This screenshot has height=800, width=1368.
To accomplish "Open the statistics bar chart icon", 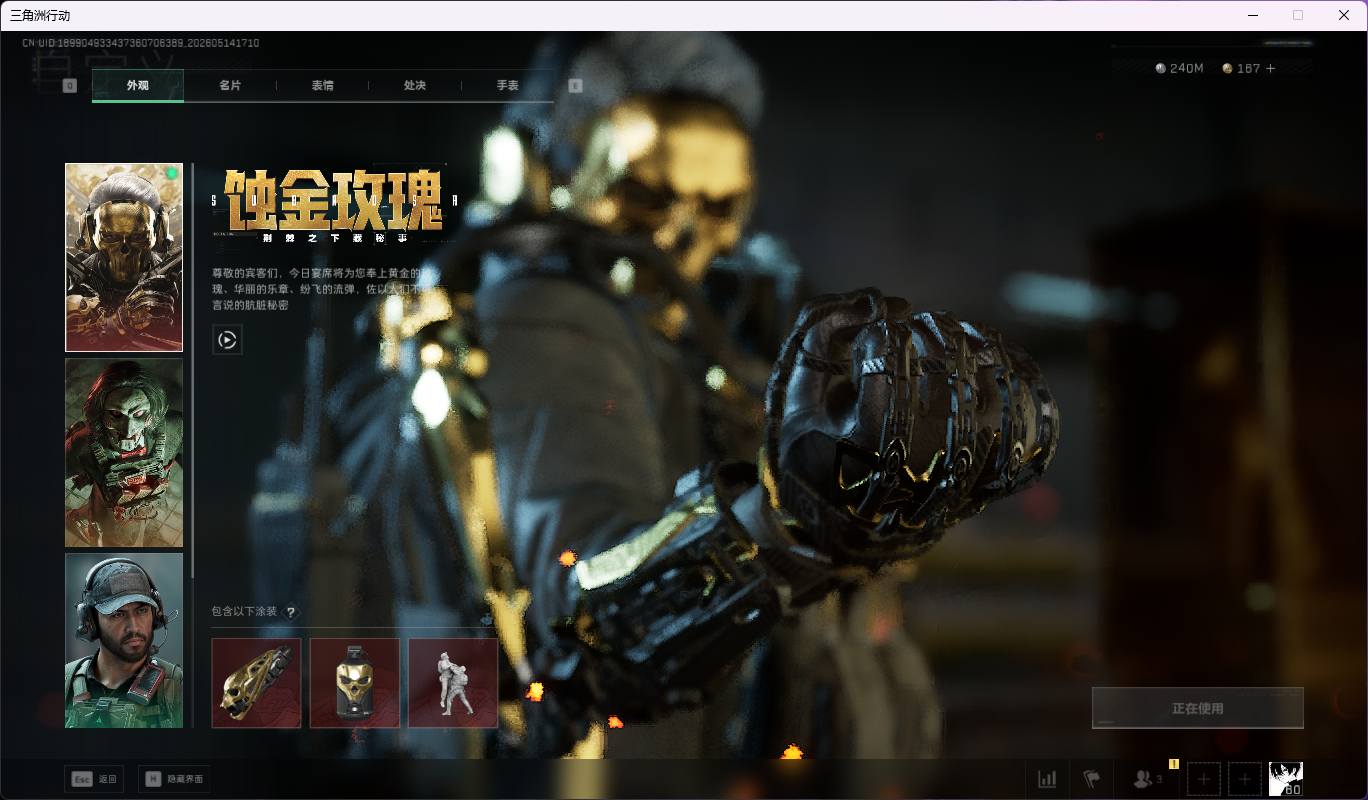I will [x=1047, y=779].
